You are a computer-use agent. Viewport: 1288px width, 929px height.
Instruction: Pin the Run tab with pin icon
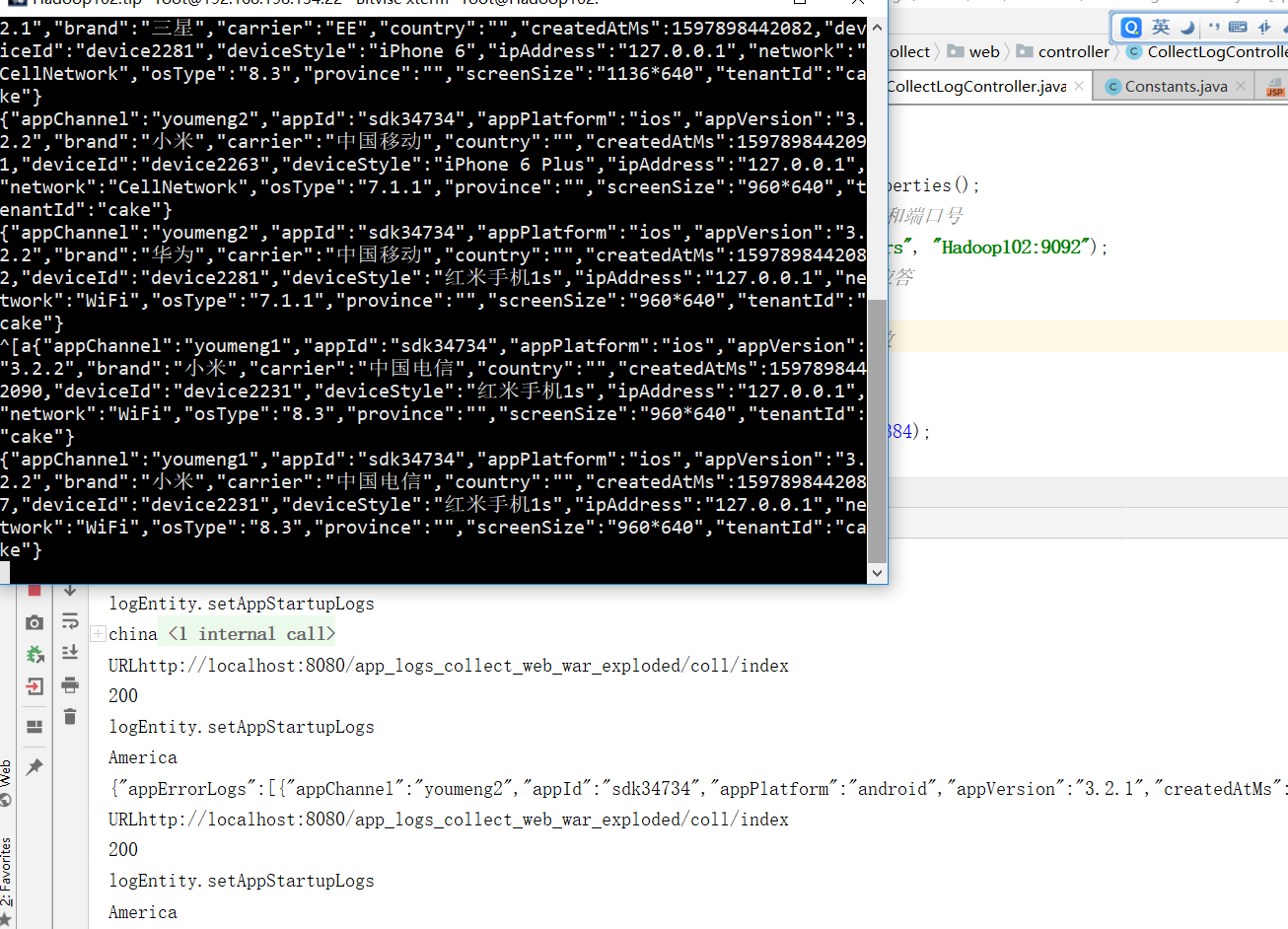[x=35, y=766]
